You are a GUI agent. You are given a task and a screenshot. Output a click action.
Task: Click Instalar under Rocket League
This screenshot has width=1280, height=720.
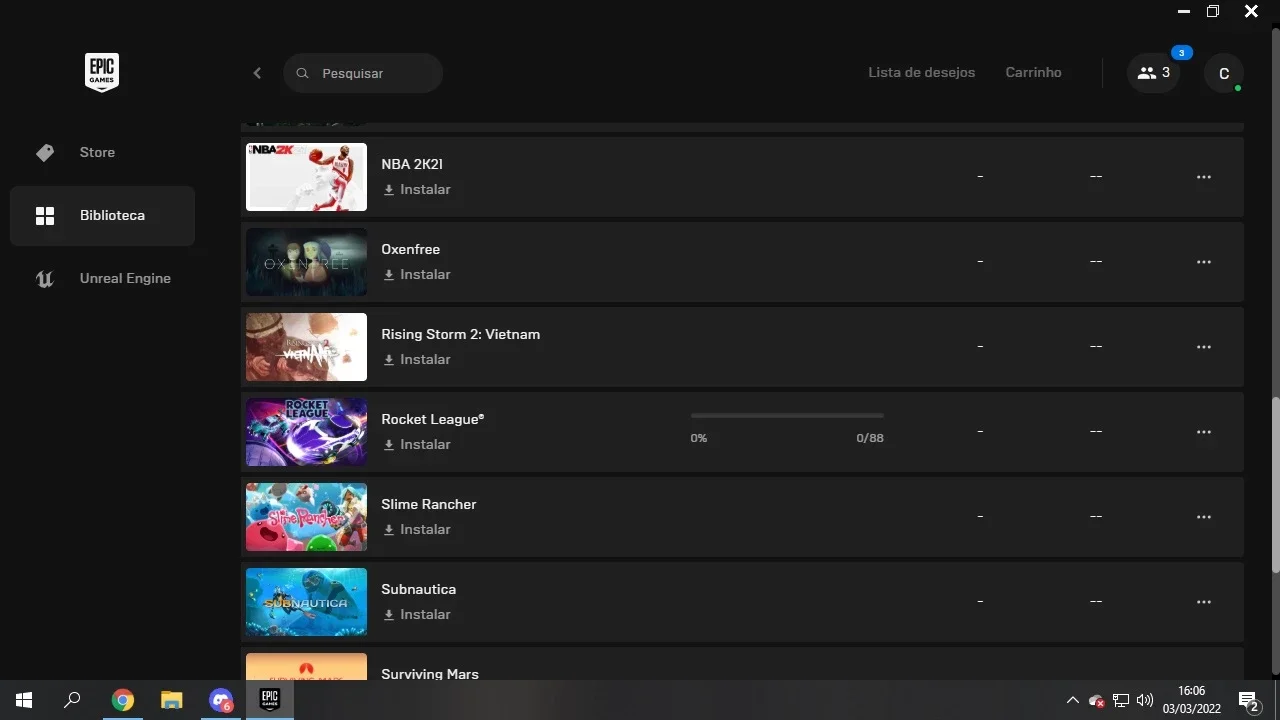click(x=417, y=445)
